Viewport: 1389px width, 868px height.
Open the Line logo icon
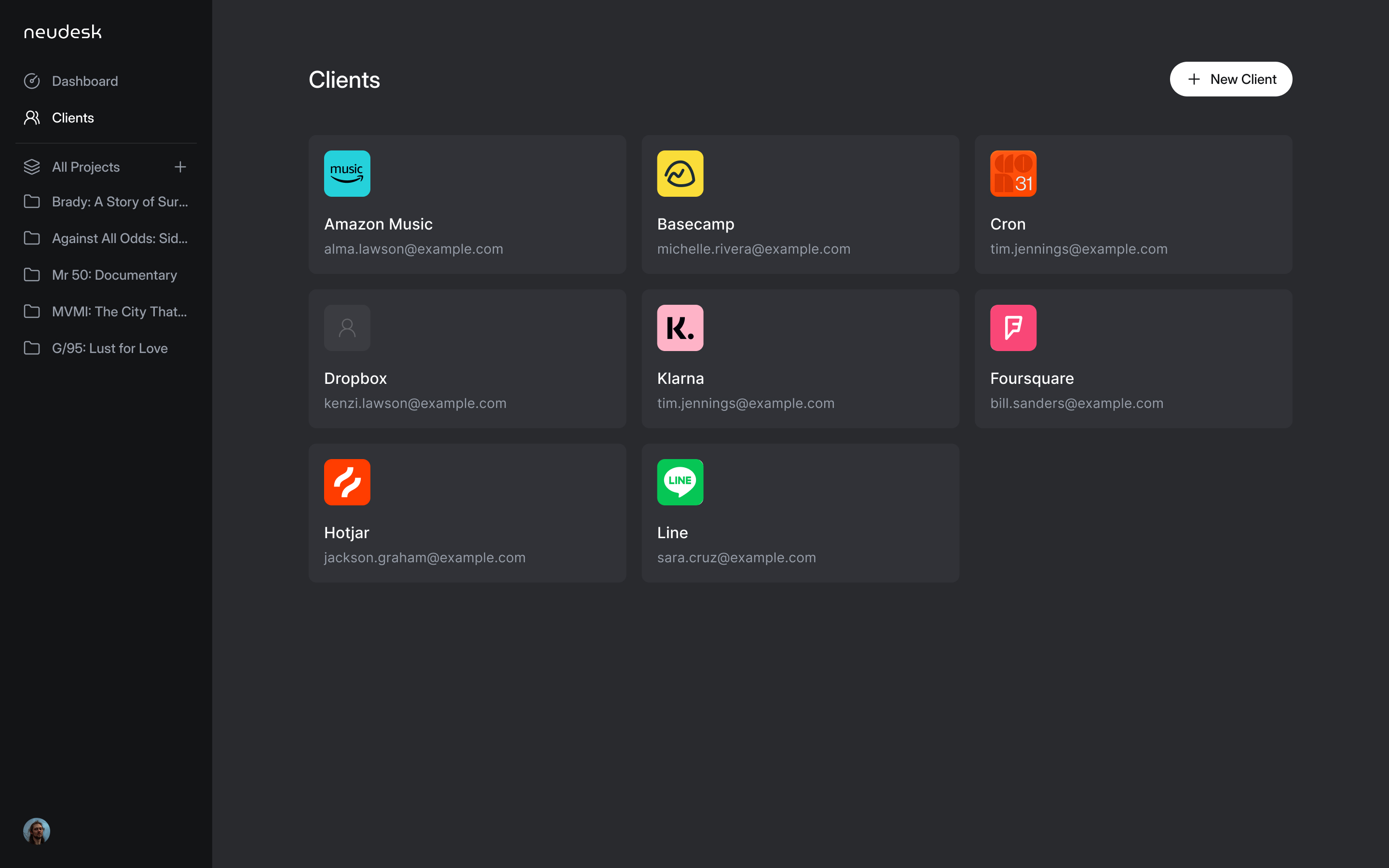click(680, 482)
